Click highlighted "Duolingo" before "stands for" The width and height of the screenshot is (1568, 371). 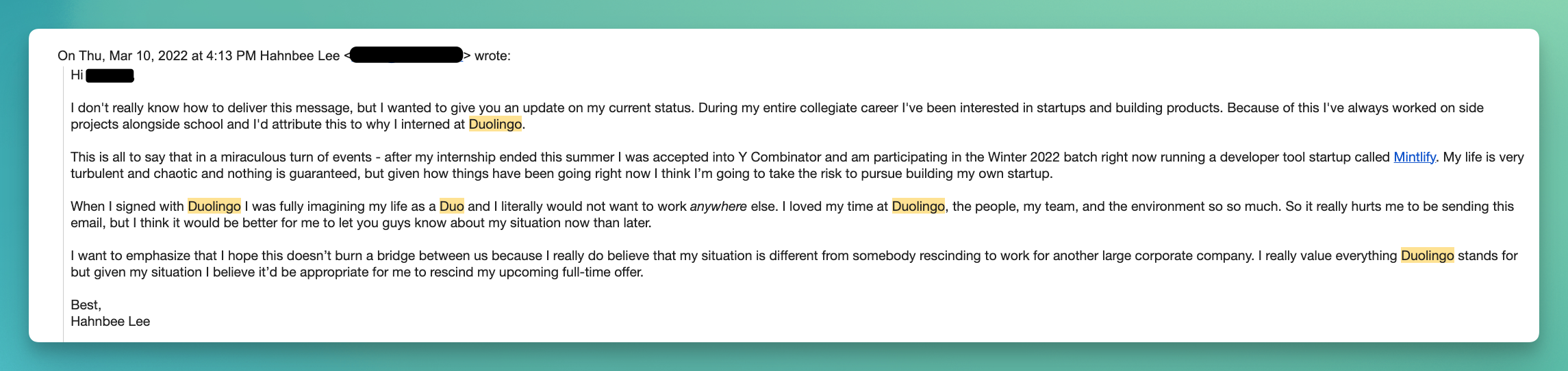(1427, 255)
